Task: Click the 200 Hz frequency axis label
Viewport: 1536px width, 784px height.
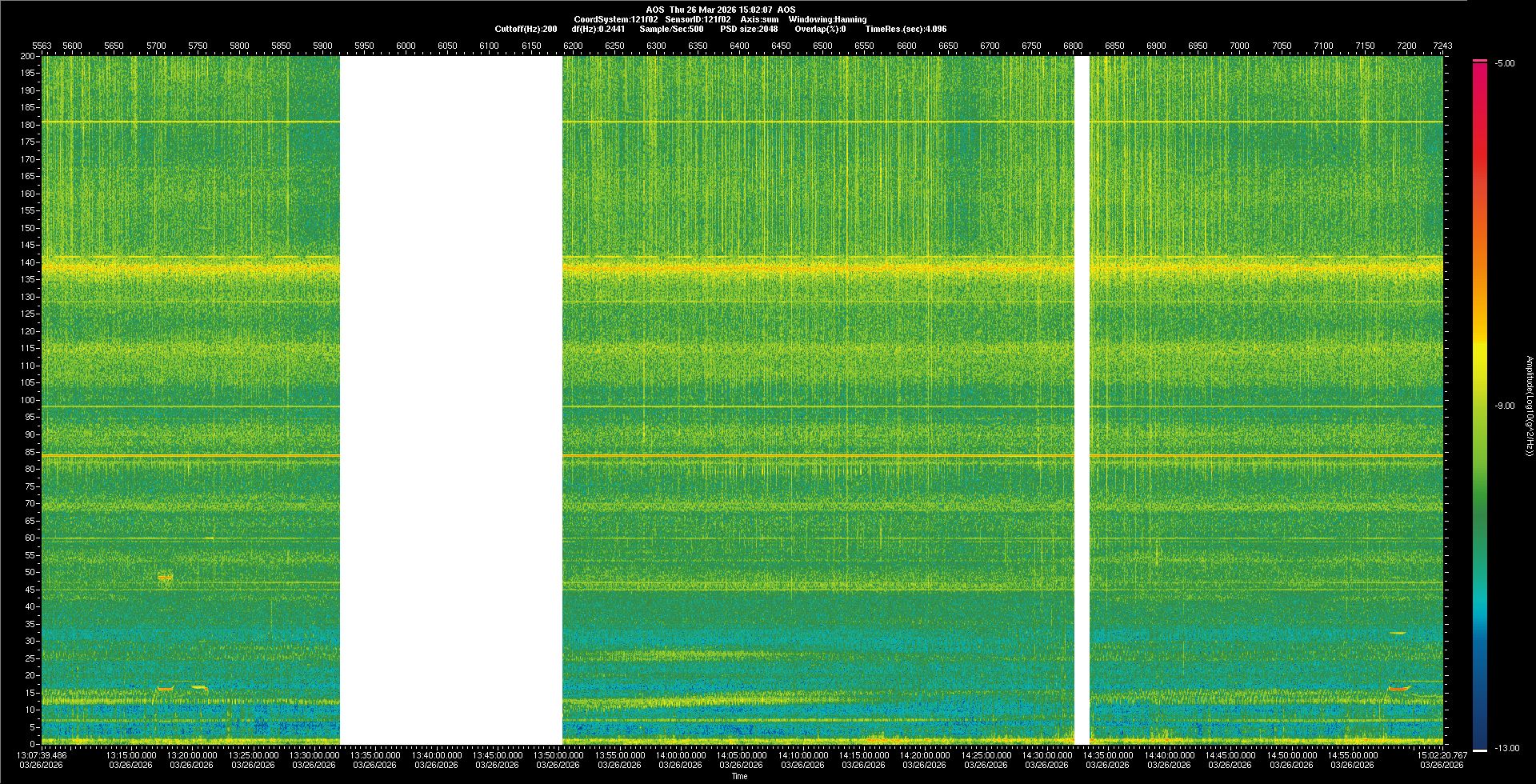Action: (27, 57)
